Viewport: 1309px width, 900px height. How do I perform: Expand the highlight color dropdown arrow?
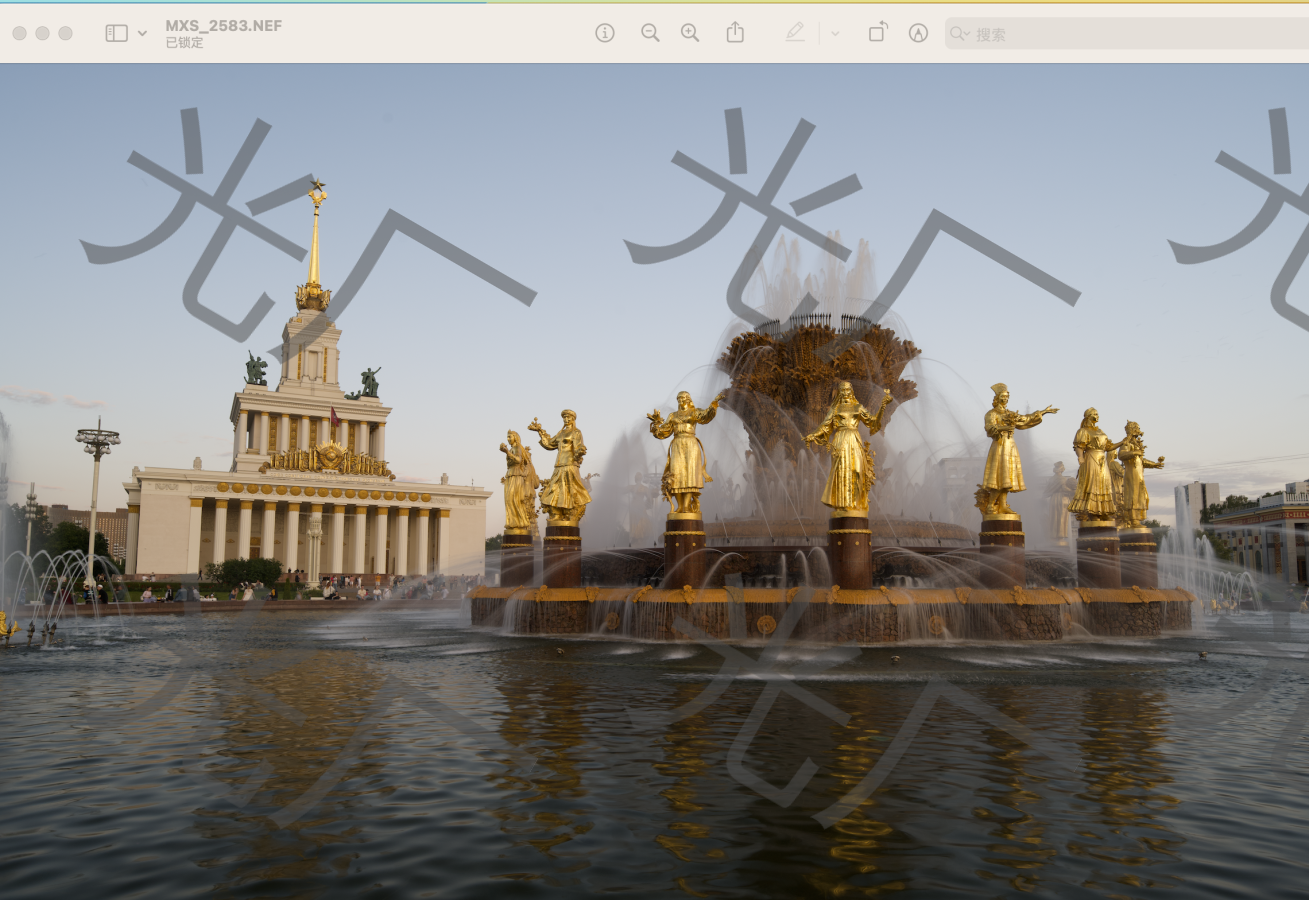[x=835, y=33]
